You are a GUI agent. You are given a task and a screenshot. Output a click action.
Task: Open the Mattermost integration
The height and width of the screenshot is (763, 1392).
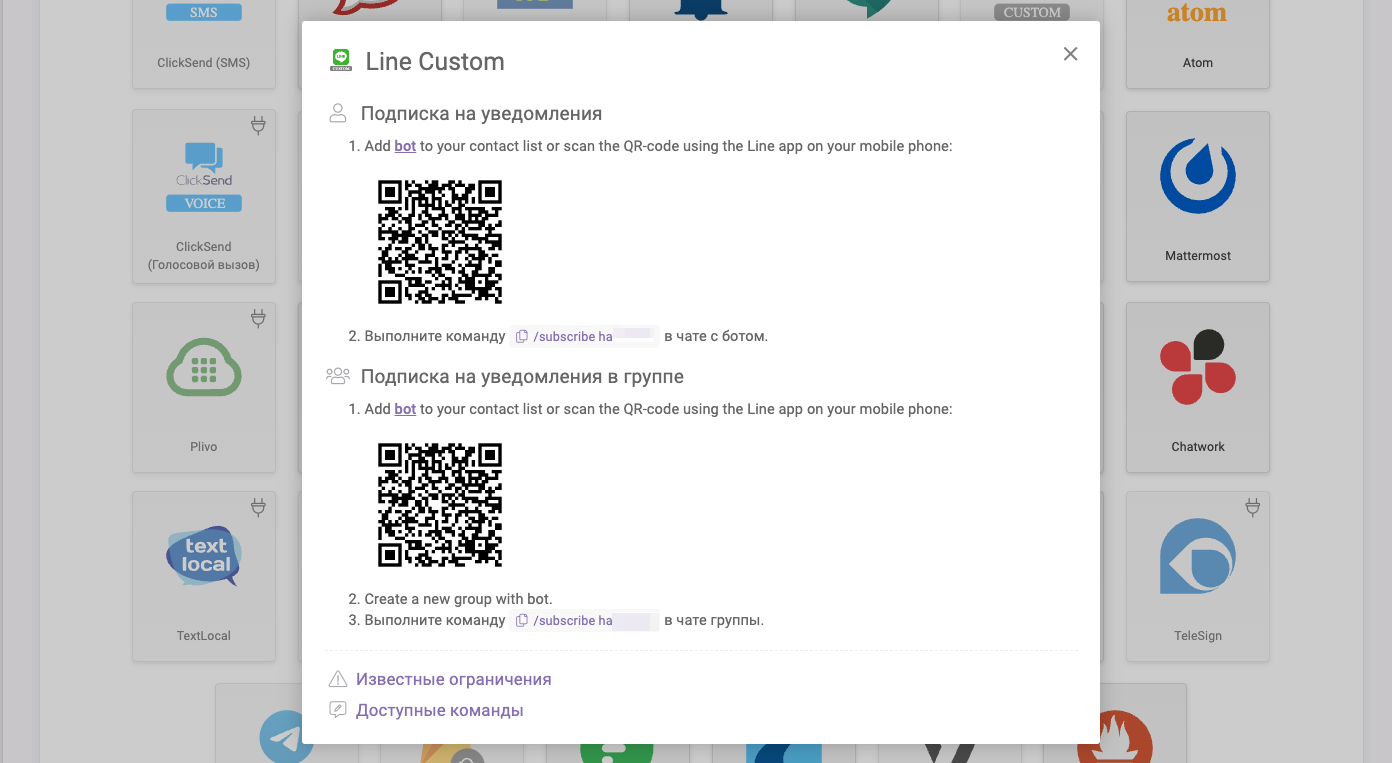point(1198,196)
